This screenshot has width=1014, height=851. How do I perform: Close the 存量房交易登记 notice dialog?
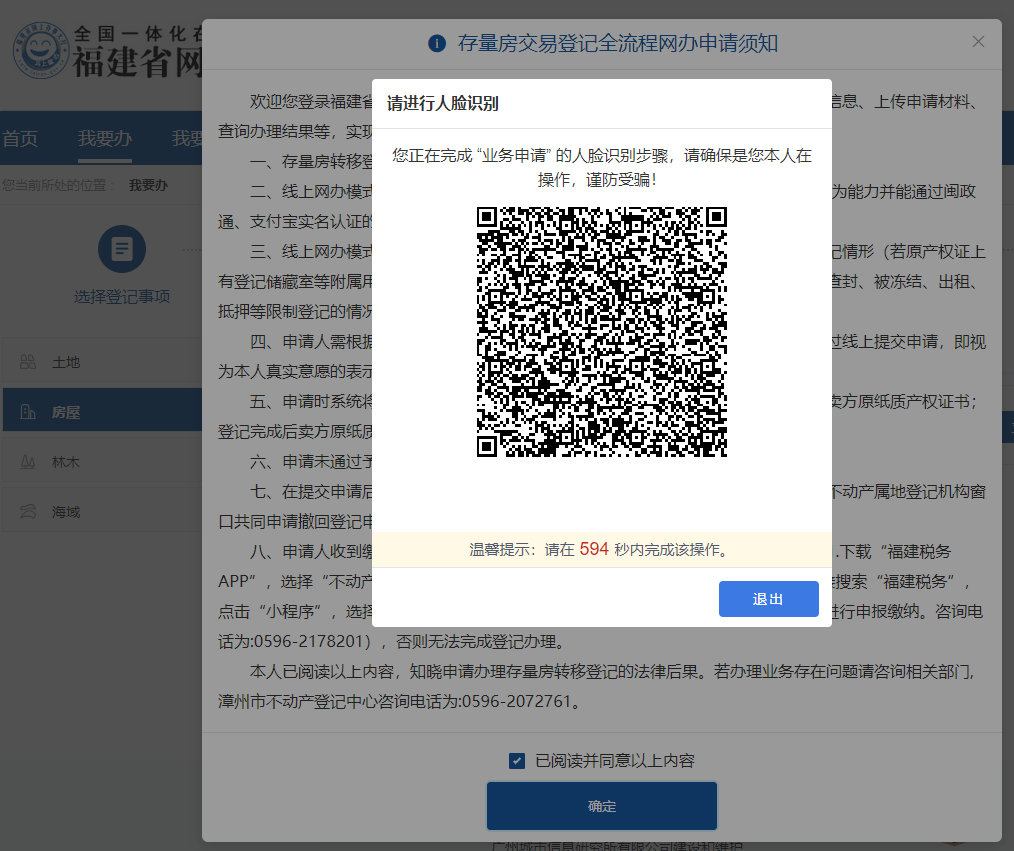pos(978,42)
